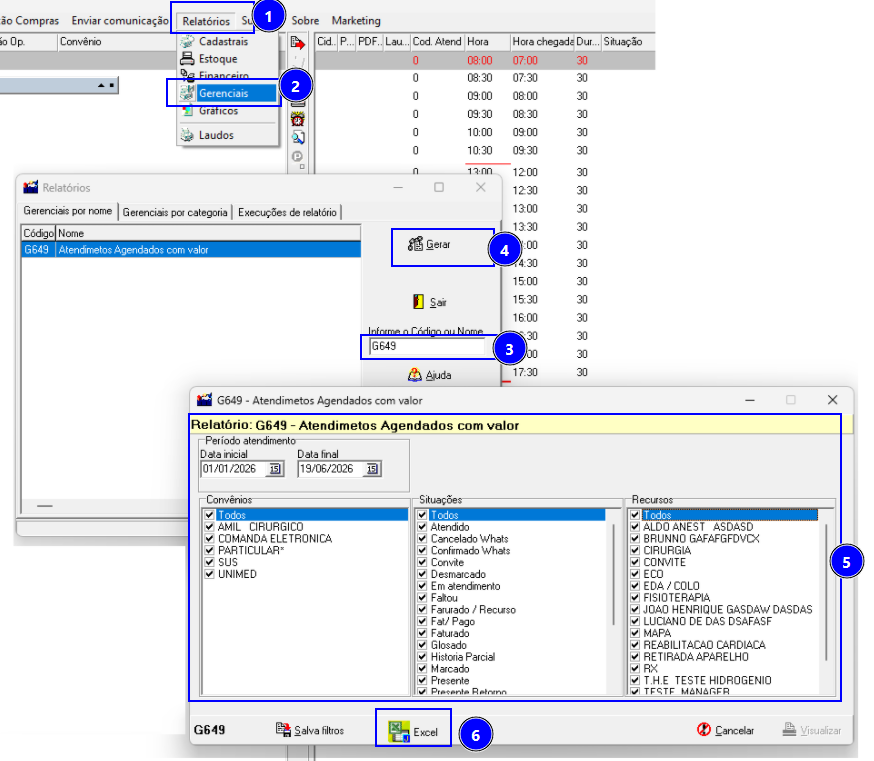This screenshot has height=761, width=874.
Task: Uncheck the Desmarcado situation
Action: pos(422,574)
